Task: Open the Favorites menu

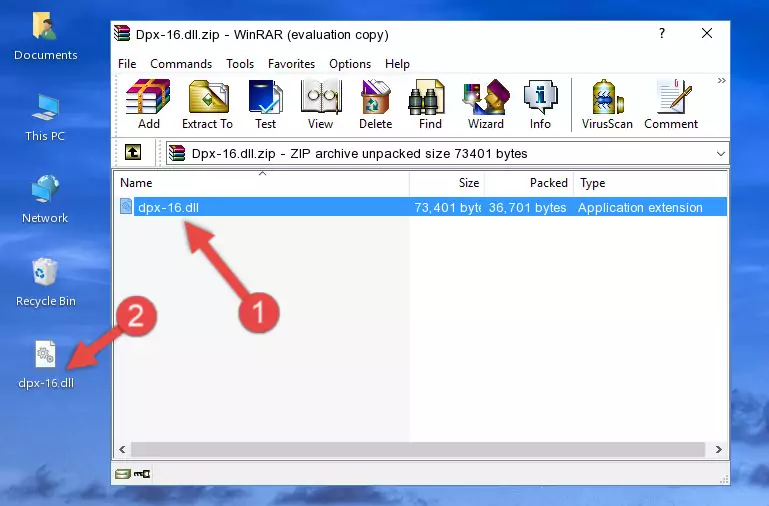Action: coord(291,64)
